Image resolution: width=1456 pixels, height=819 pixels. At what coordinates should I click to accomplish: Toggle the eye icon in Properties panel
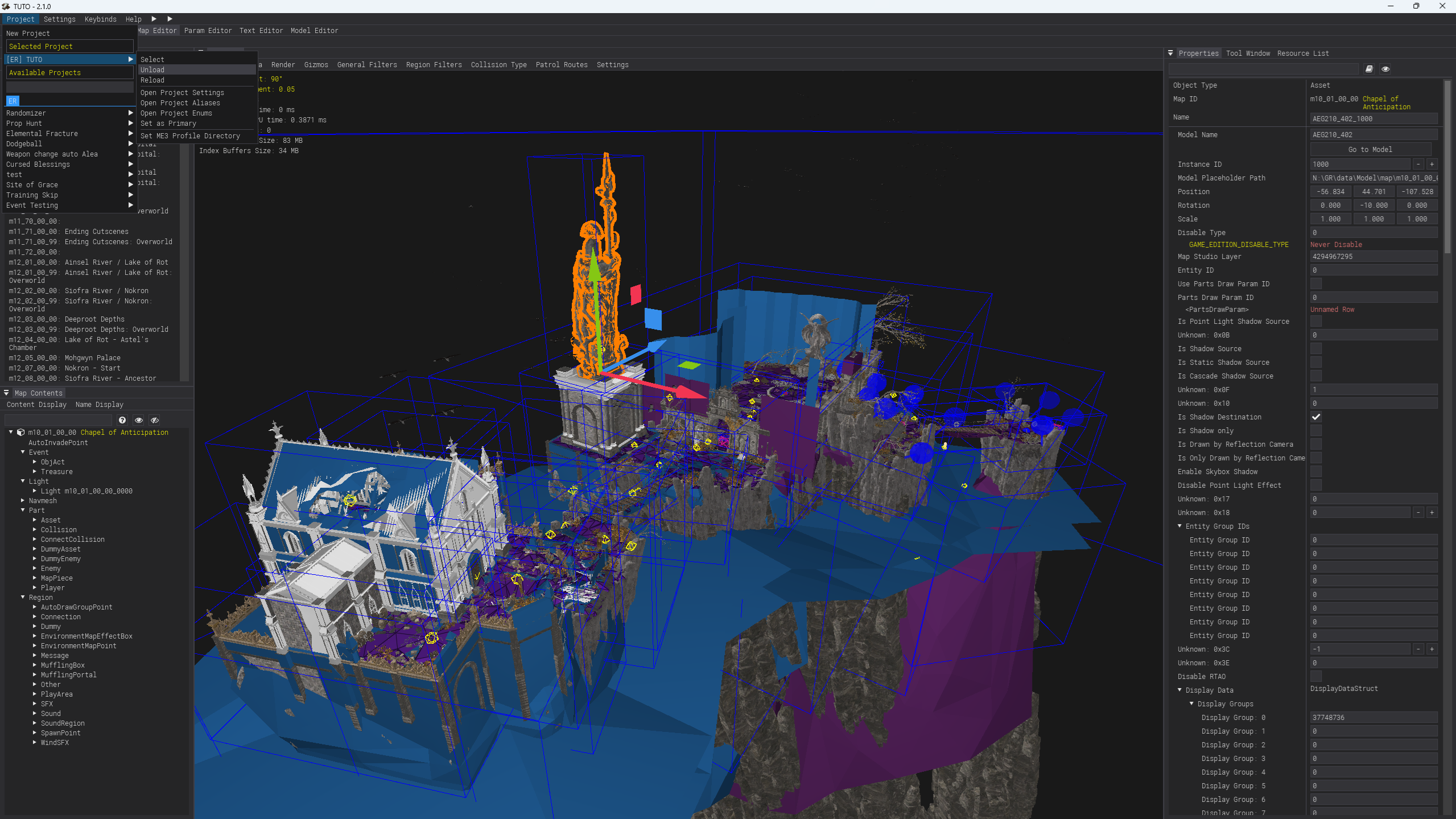(1385, 69)
